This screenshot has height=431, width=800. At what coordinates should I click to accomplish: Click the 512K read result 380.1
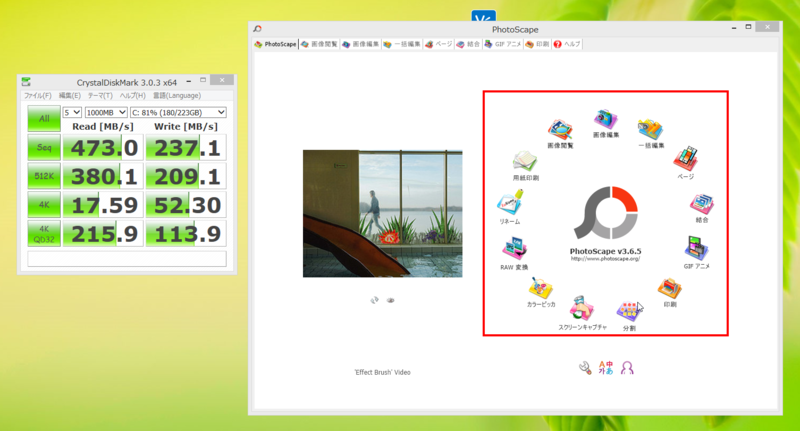coord(103,176)
